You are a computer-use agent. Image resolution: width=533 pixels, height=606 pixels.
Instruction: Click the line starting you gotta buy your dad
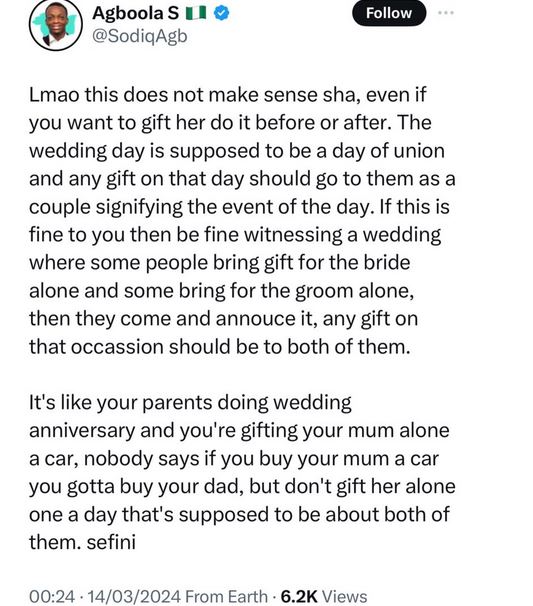coord(242,487)
